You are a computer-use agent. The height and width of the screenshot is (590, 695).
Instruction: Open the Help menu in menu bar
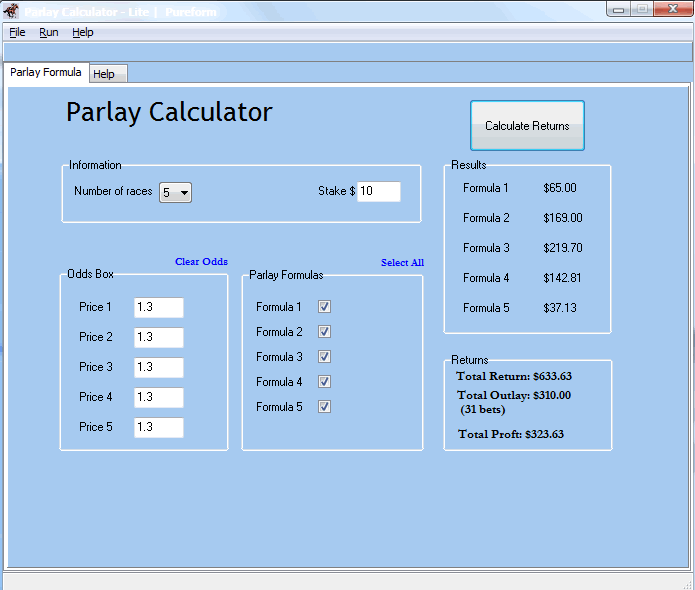83,32
